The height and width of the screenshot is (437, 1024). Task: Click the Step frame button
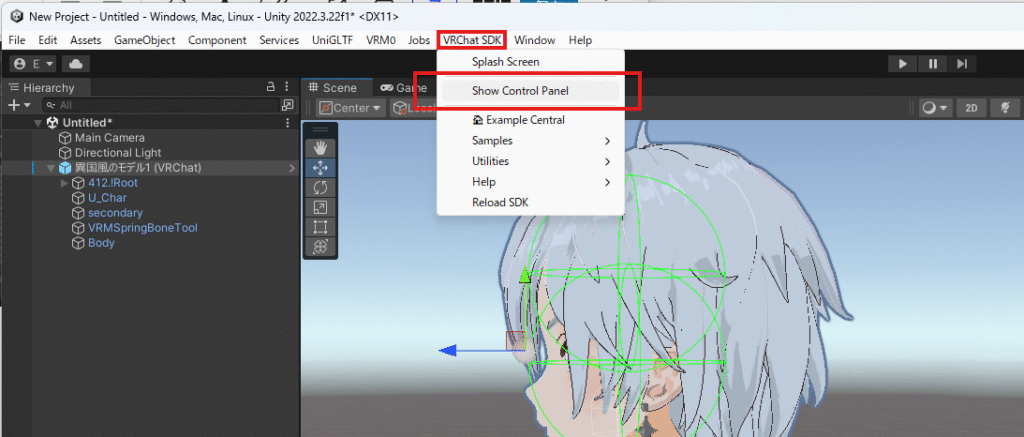(x=961, y=64)
